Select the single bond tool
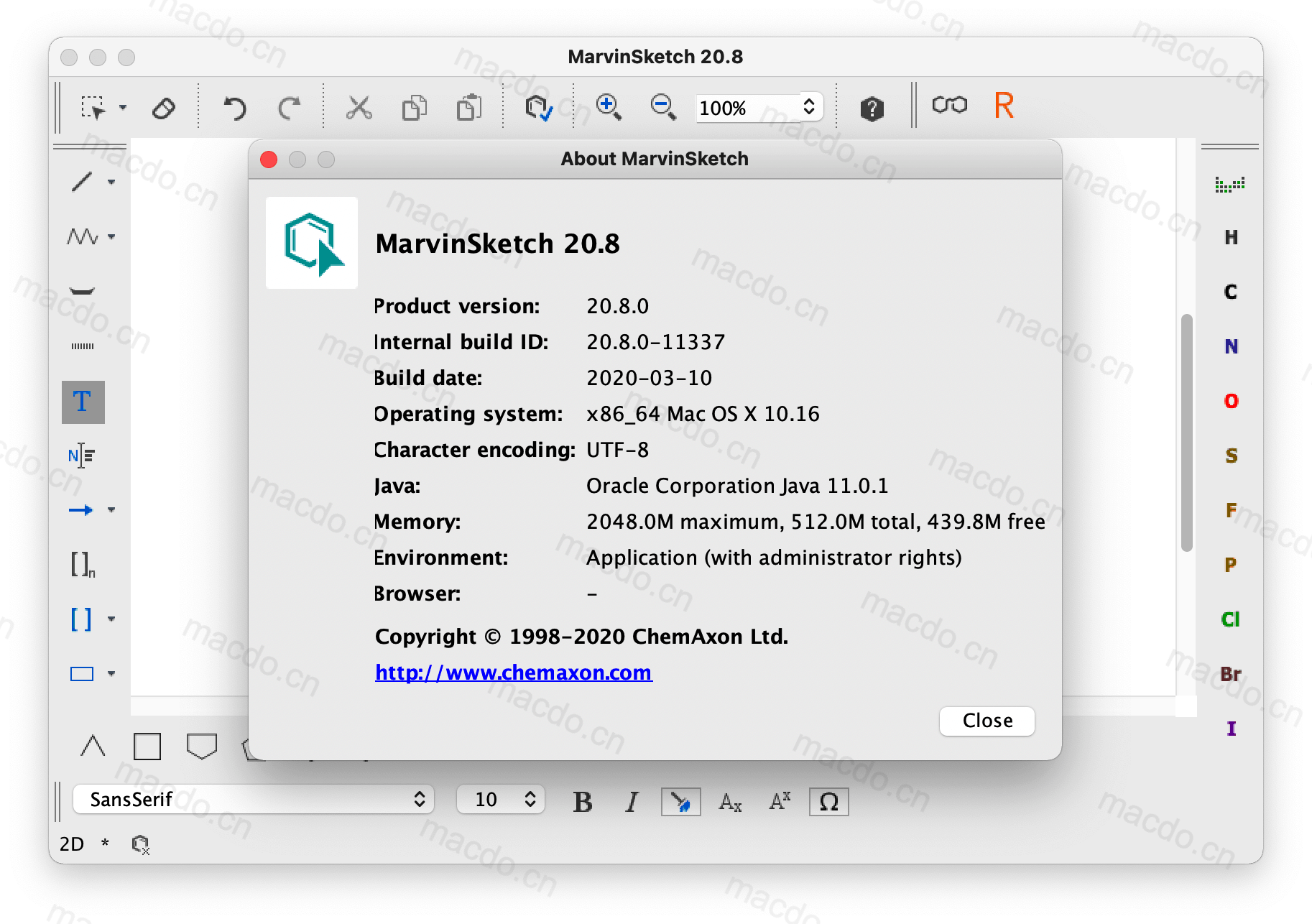Image resolution: width=1312 pixels, height=924 pixels. (82, 182)
